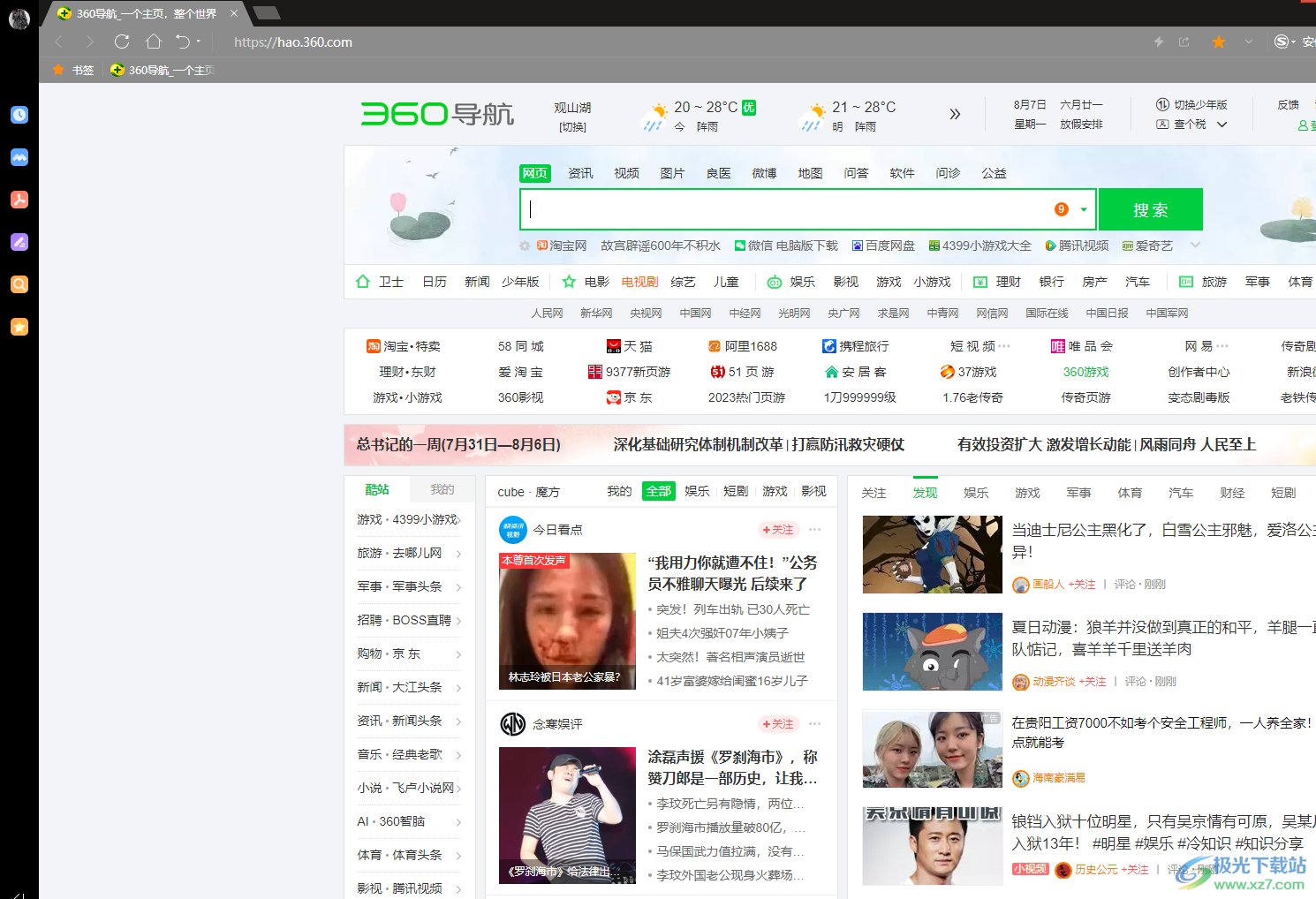1316x899 pixels.
Task: Open article 突发！列车出轨 已30人死亡
Action: point(733,609)
